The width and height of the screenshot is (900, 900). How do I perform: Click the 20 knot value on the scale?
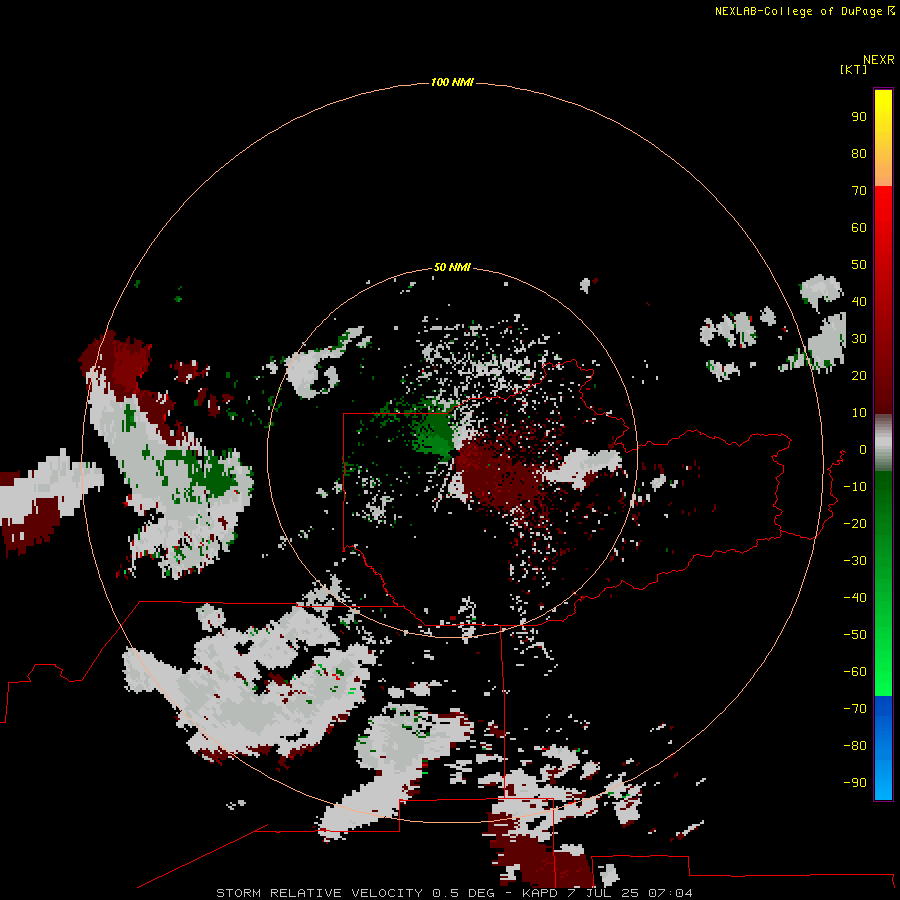pyautogui.click(x=859, y=376)
